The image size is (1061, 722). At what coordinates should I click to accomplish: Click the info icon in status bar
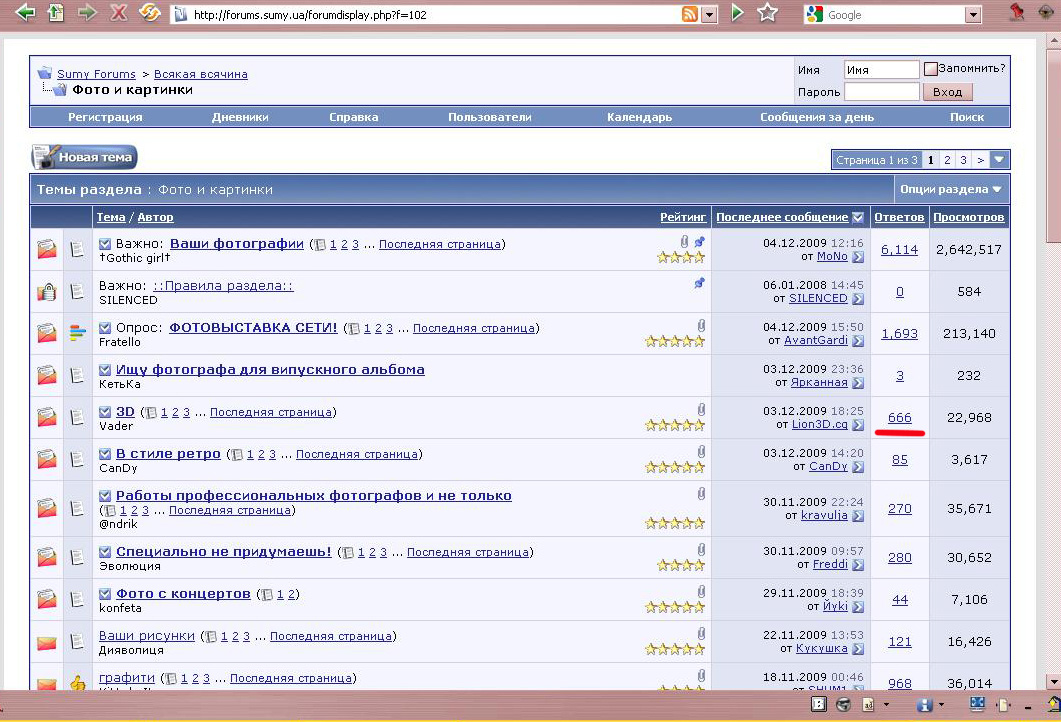(925, 704)
